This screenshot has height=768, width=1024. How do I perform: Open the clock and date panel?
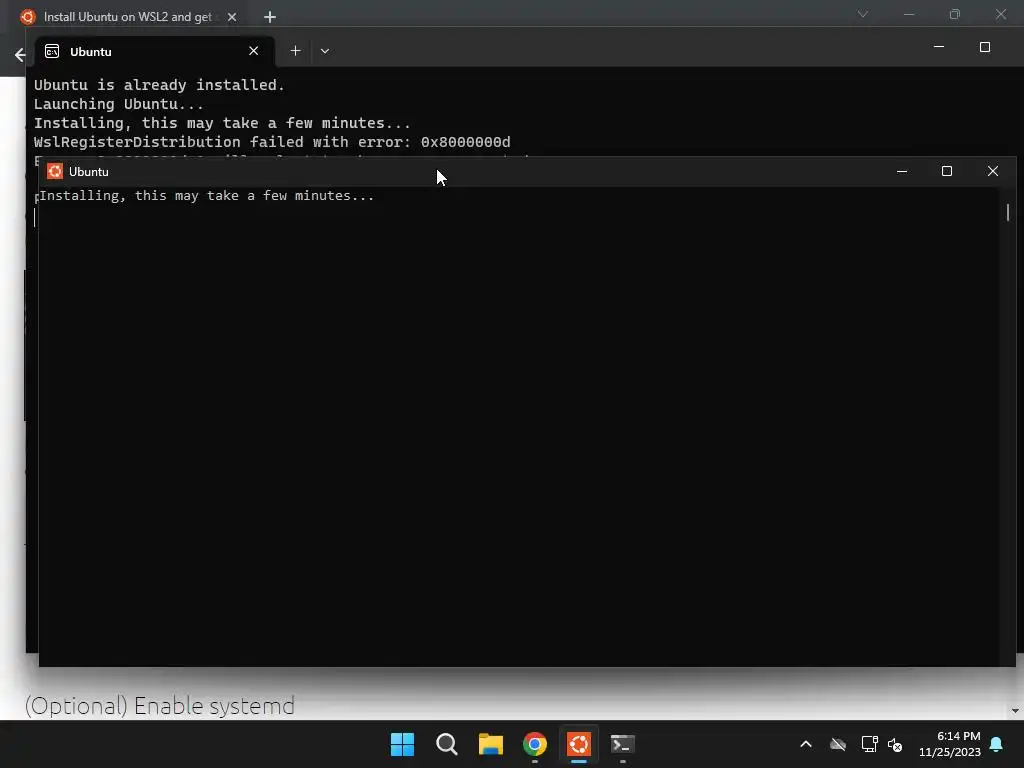click(x=950, y=744)
